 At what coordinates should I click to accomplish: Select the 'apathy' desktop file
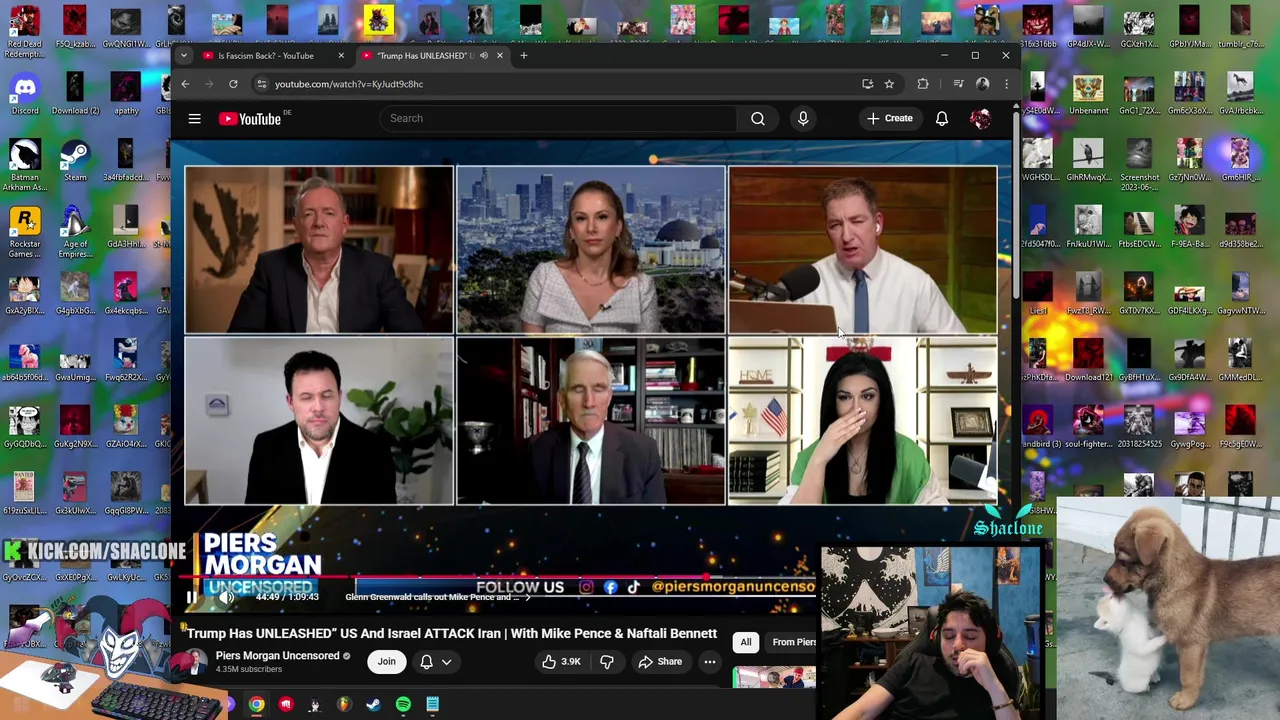coord(126,95)
